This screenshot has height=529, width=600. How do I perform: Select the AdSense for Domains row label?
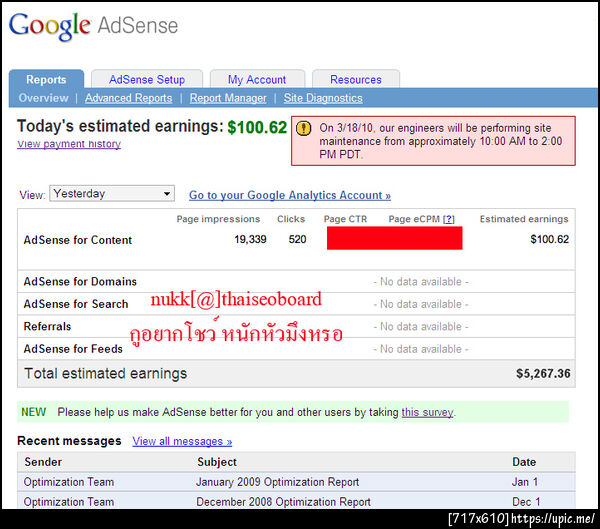click(80, 282)
